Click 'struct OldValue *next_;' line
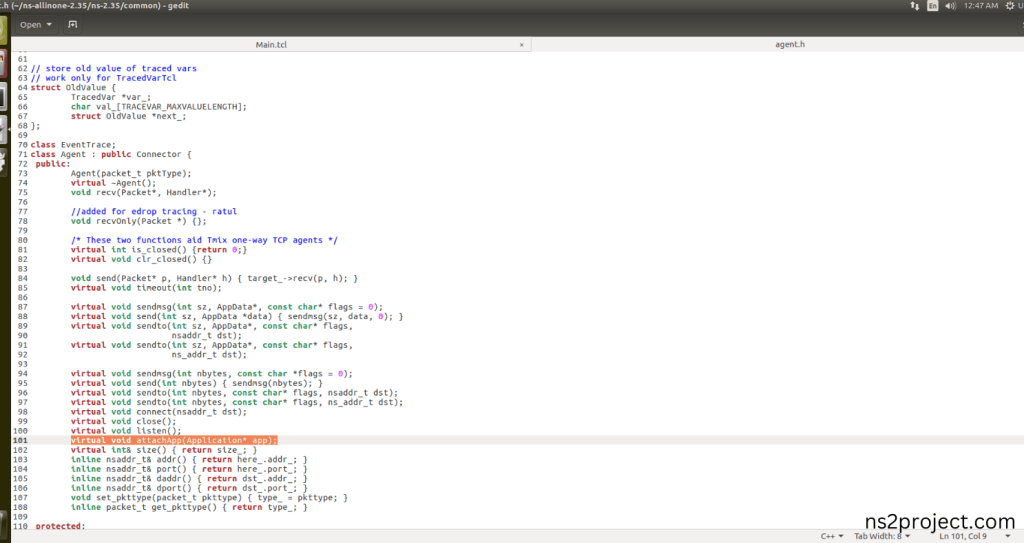 pos(128,116)
